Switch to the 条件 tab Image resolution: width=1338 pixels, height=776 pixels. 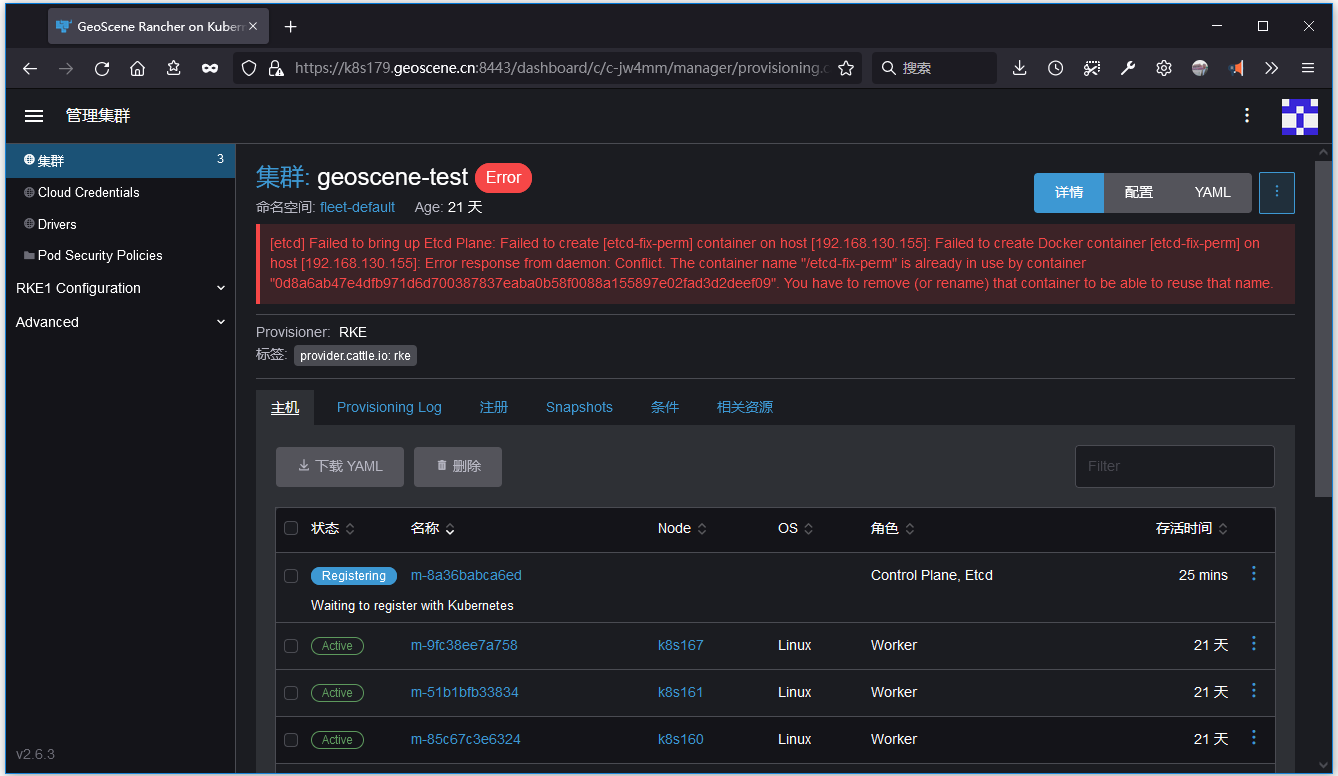665,407
